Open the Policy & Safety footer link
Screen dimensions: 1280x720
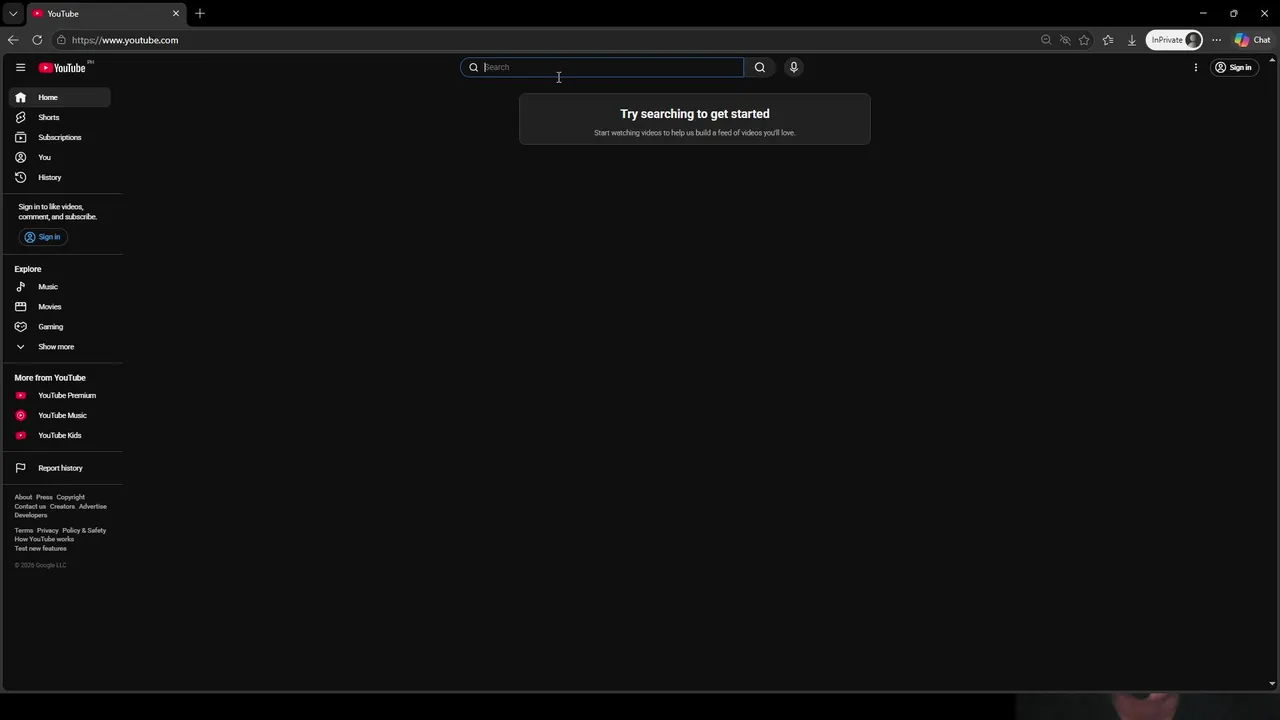click(x=84, y=530)
